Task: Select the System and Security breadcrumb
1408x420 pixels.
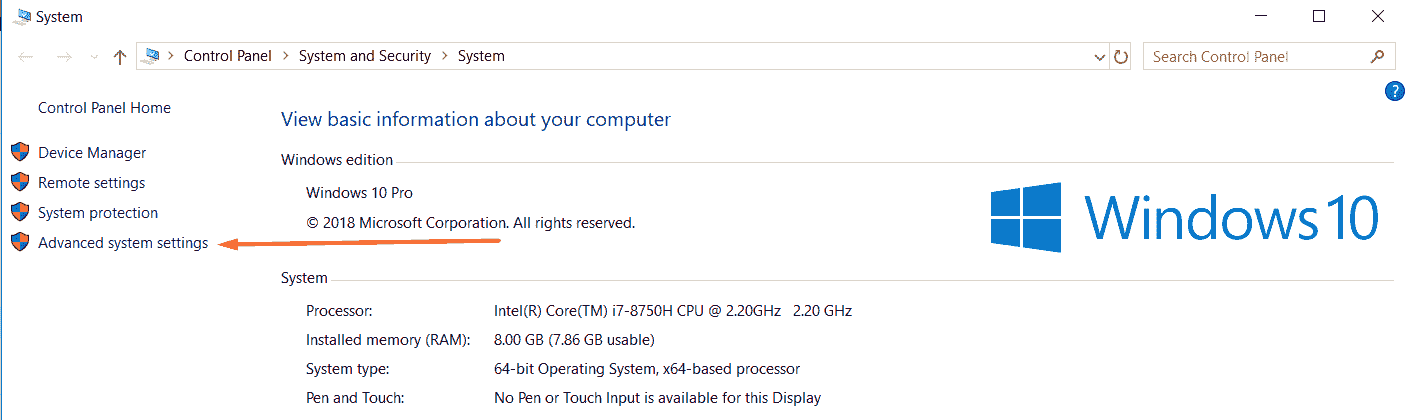Action: (364, 56)
